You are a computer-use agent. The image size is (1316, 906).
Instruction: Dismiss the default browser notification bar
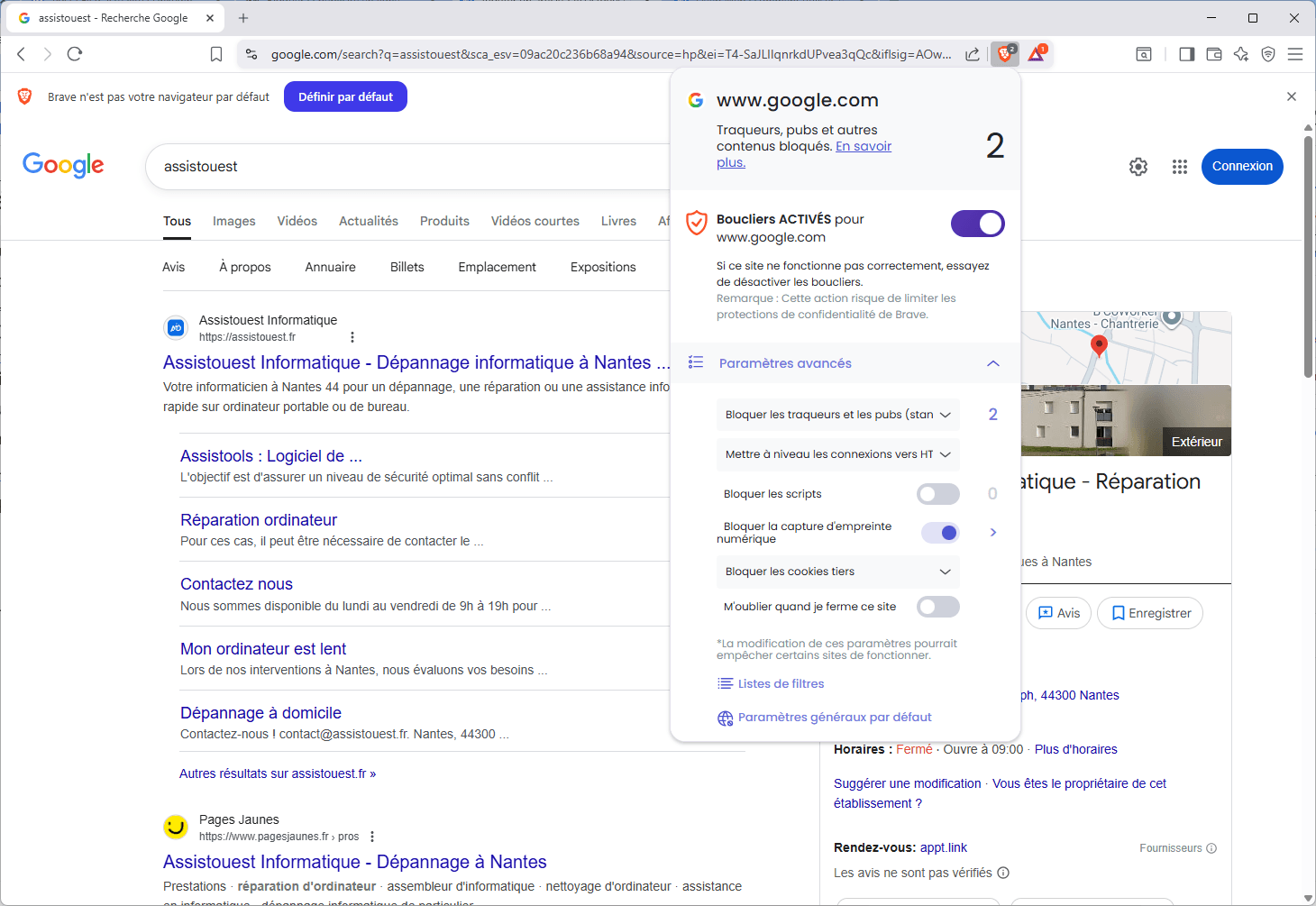[x=1292, y=96]
